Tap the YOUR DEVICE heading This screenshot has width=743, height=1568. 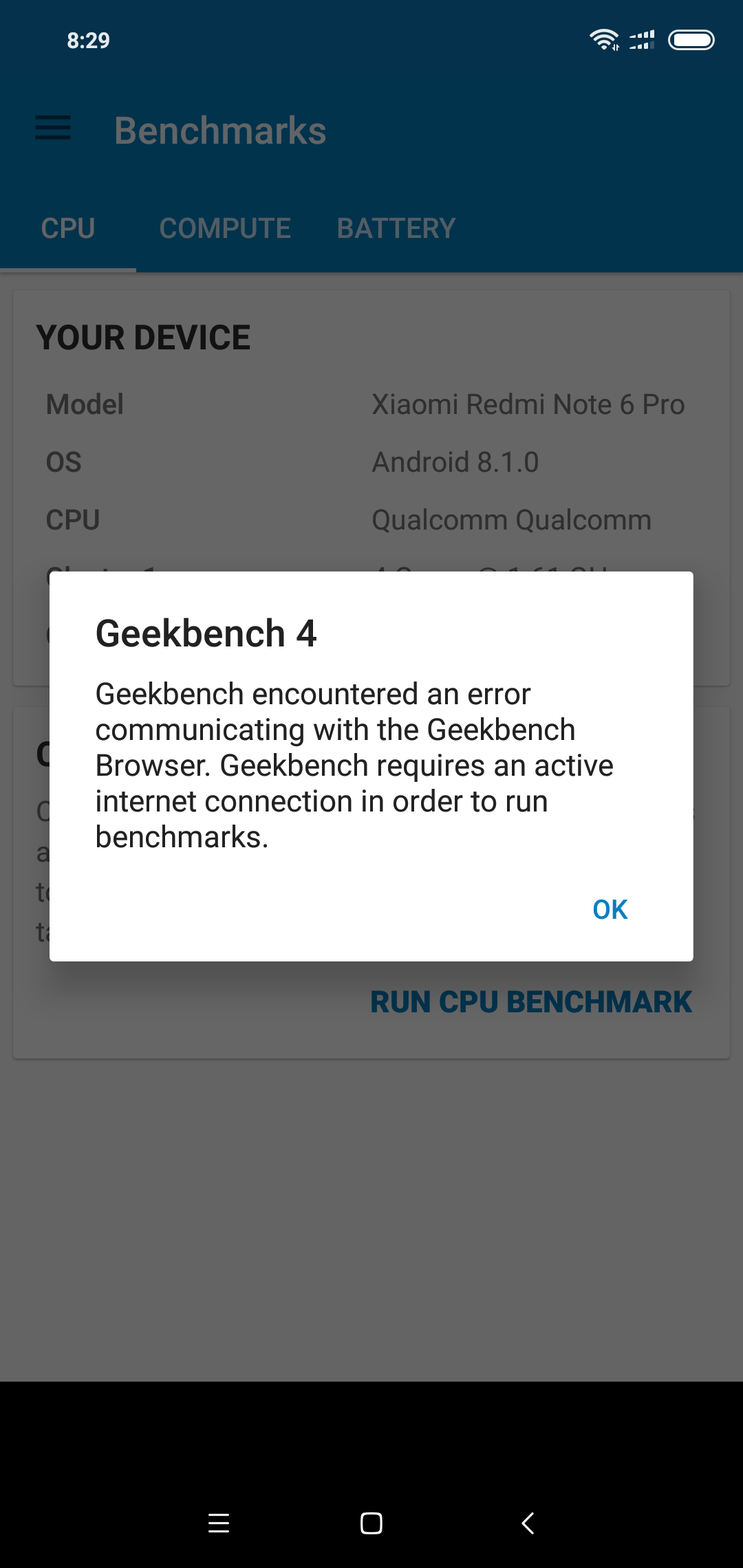[143, 338]
